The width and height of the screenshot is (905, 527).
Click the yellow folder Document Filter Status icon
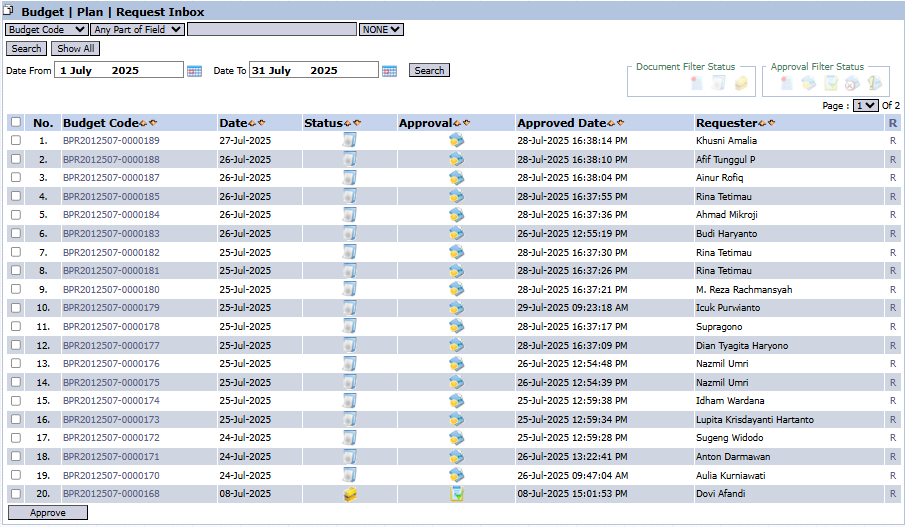(741, 84)
